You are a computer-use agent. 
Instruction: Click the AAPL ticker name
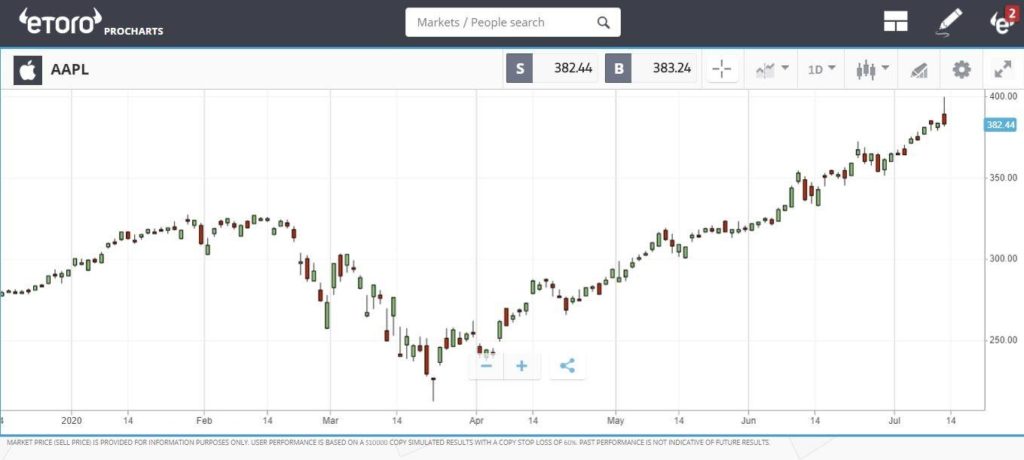(x=70, y=71)
